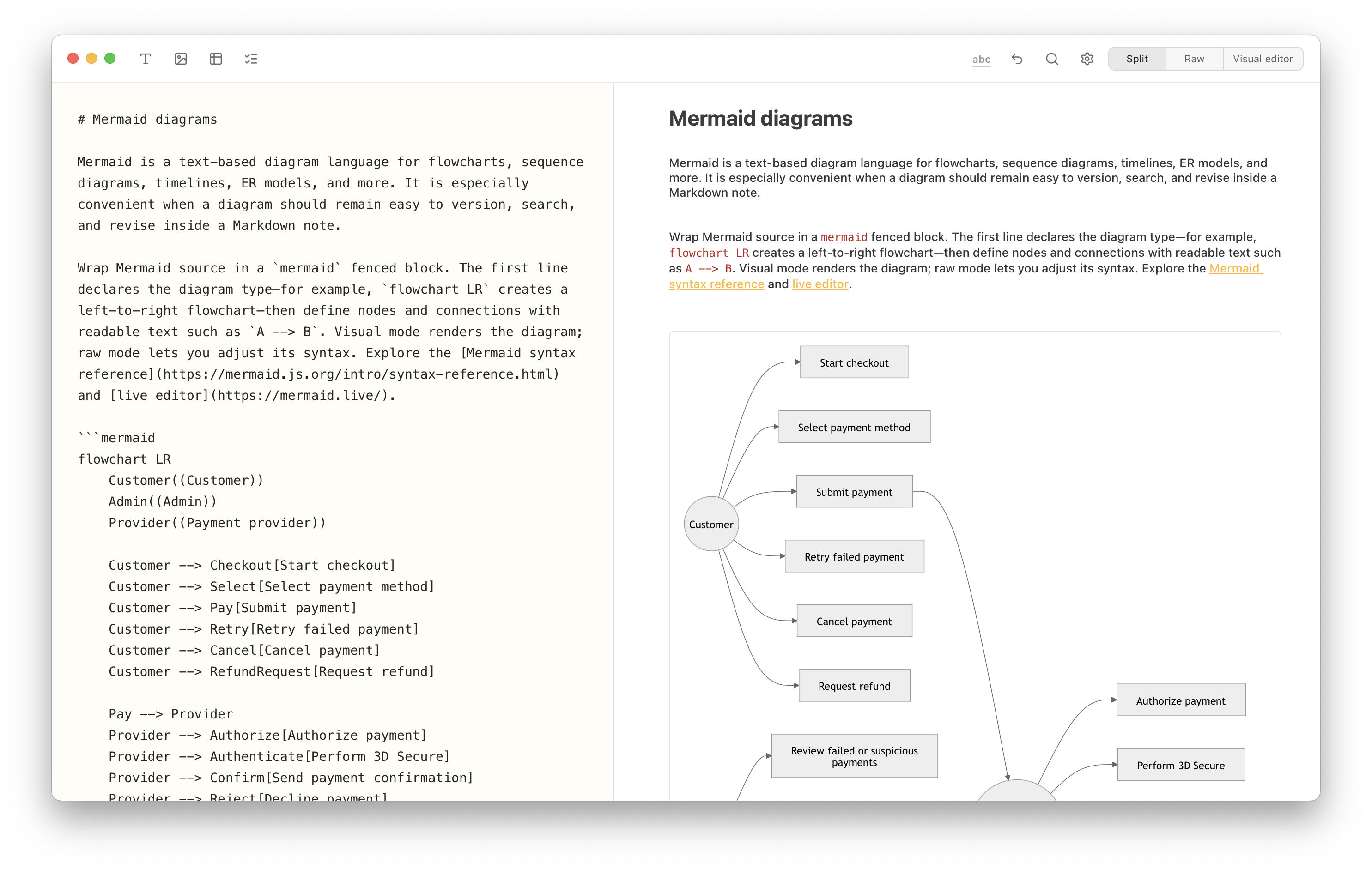Click the red 'mermaid' inline code in preview
This screenshot has height=869, width=1372.
tap(844, 237)
